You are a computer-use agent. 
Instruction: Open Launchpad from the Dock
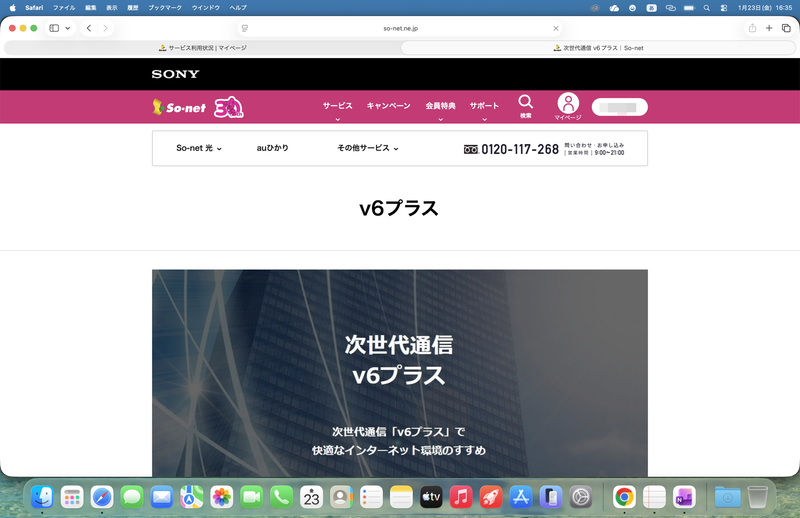[72, 497]
